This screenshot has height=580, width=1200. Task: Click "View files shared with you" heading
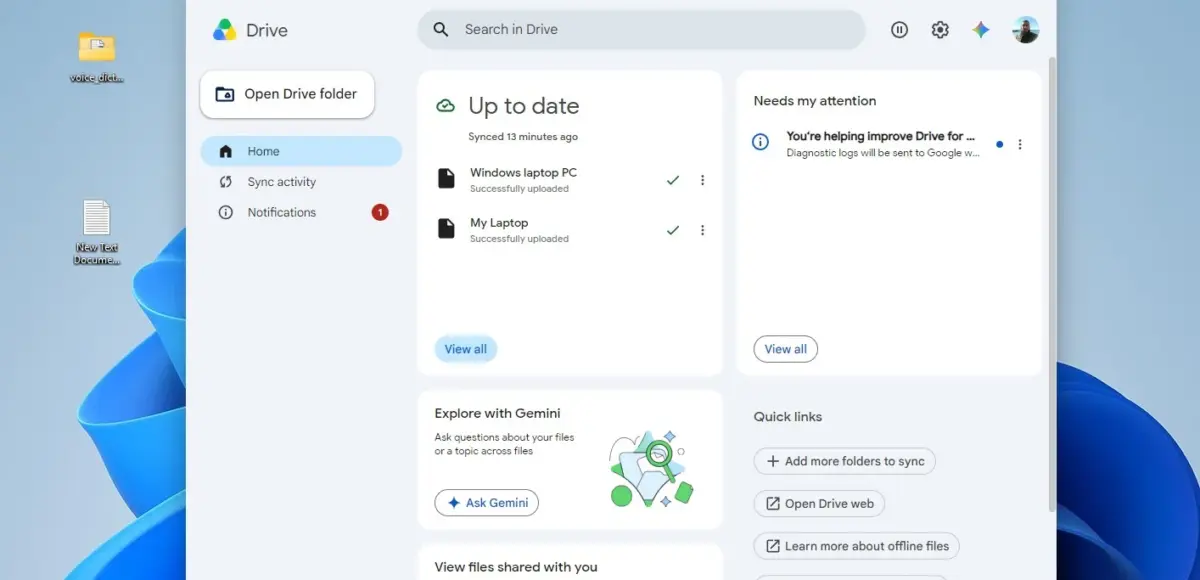(516, 567)
